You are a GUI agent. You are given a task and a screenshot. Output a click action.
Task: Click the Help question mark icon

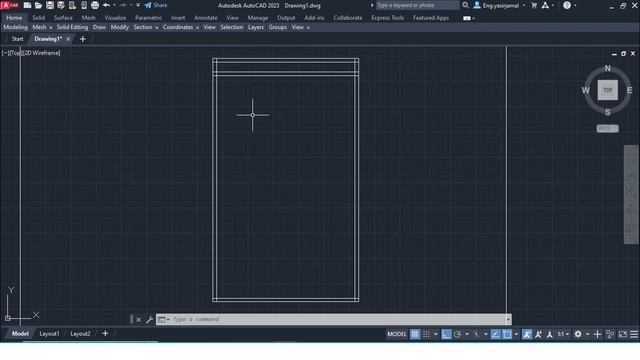pyautogui.click(x=567, y=6)
